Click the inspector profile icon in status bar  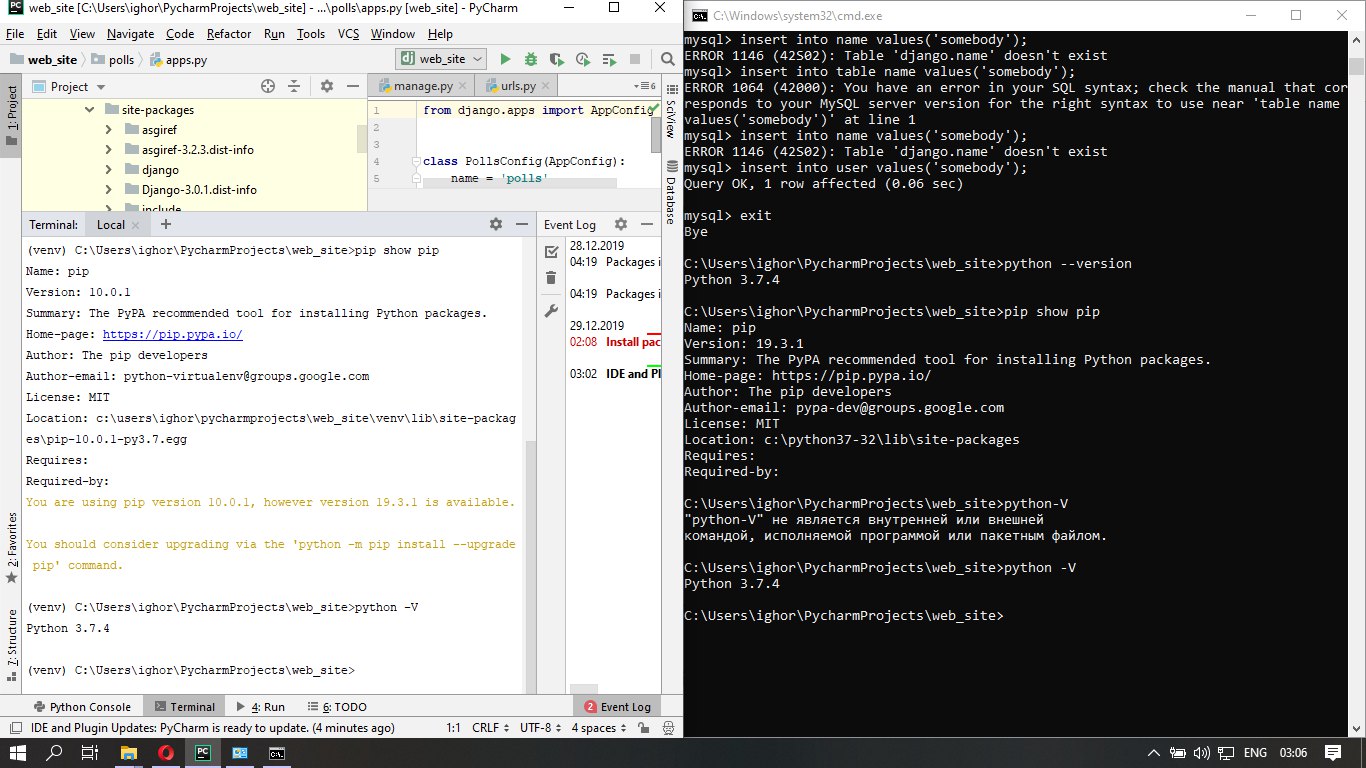point(668,728)
